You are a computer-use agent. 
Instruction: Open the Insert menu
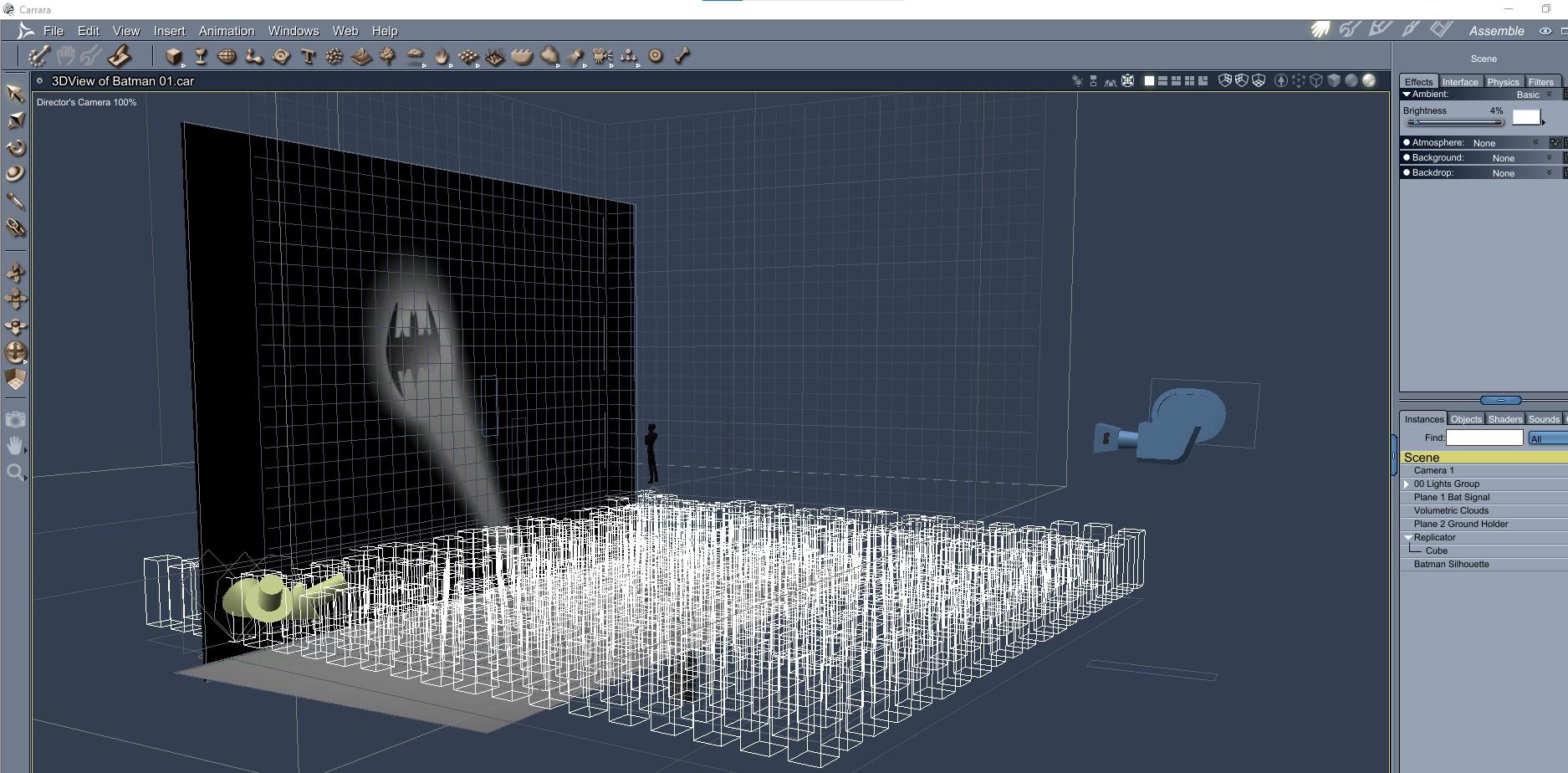tap(169, 31)
